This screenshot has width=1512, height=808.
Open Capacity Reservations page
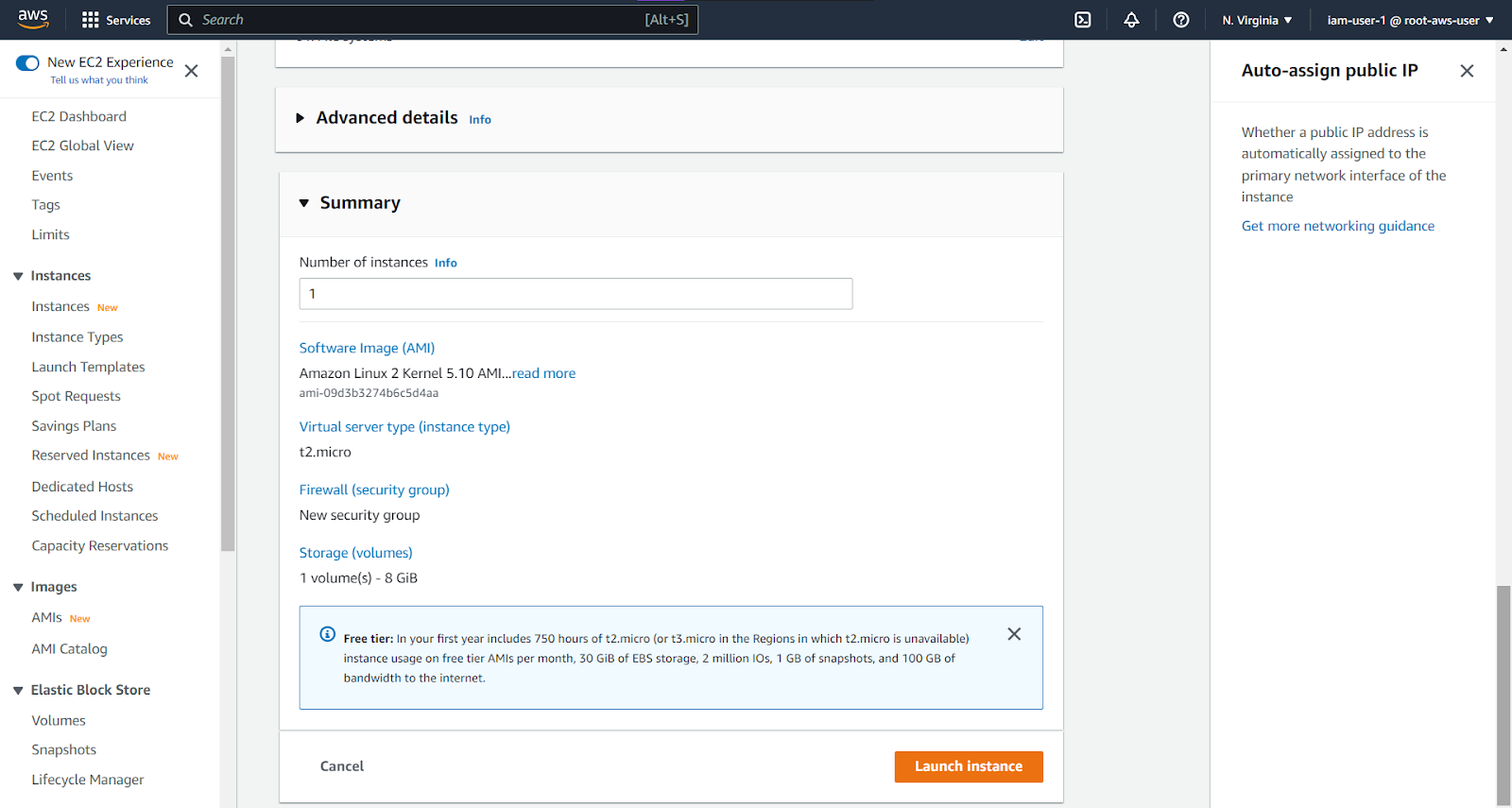[x=99, y=545]
